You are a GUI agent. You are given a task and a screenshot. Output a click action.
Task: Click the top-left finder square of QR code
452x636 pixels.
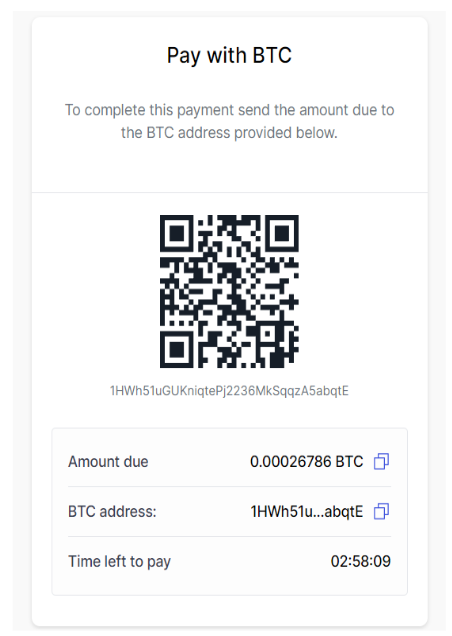coord(176,233)
